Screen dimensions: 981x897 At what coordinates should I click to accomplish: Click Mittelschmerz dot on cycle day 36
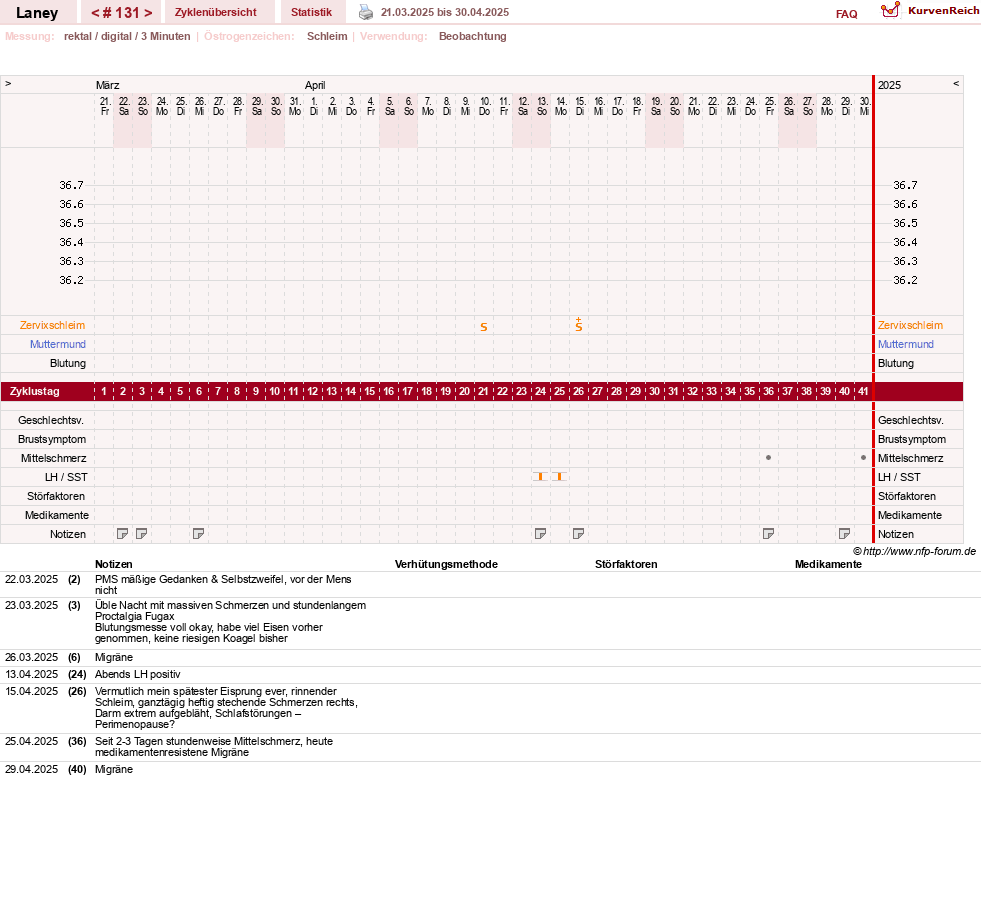pyautogui.click(x=768, y=458)
